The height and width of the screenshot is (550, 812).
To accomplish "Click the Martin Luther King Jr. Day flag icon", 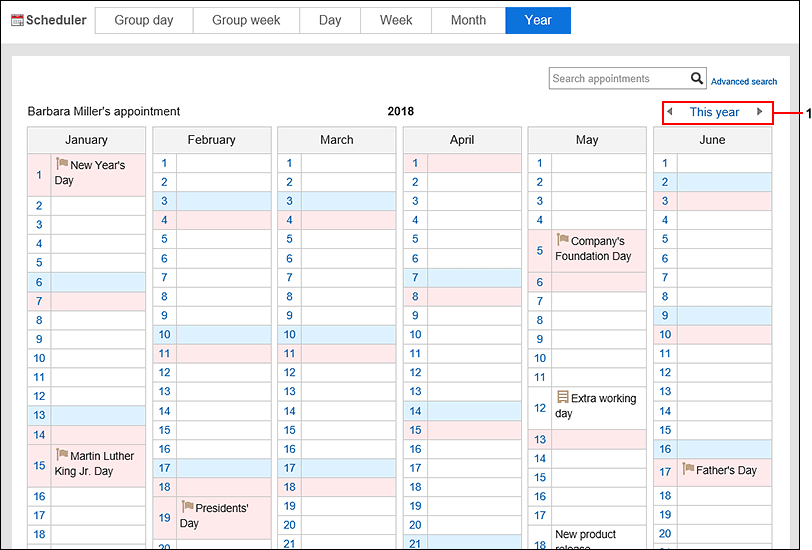I will (62, 455).
